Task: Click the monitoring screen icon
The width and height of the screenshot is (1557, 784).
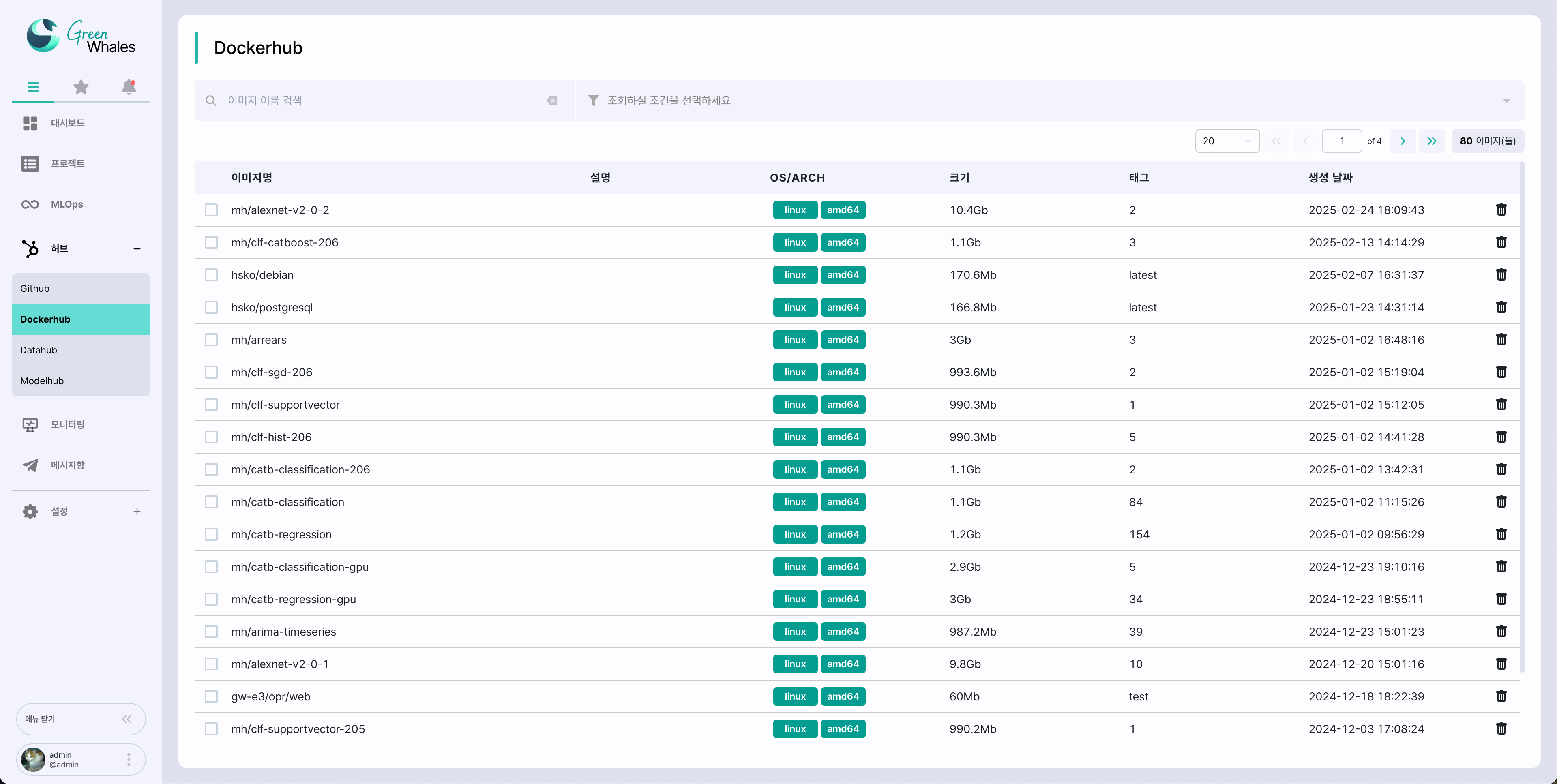Action: [30, 425]
